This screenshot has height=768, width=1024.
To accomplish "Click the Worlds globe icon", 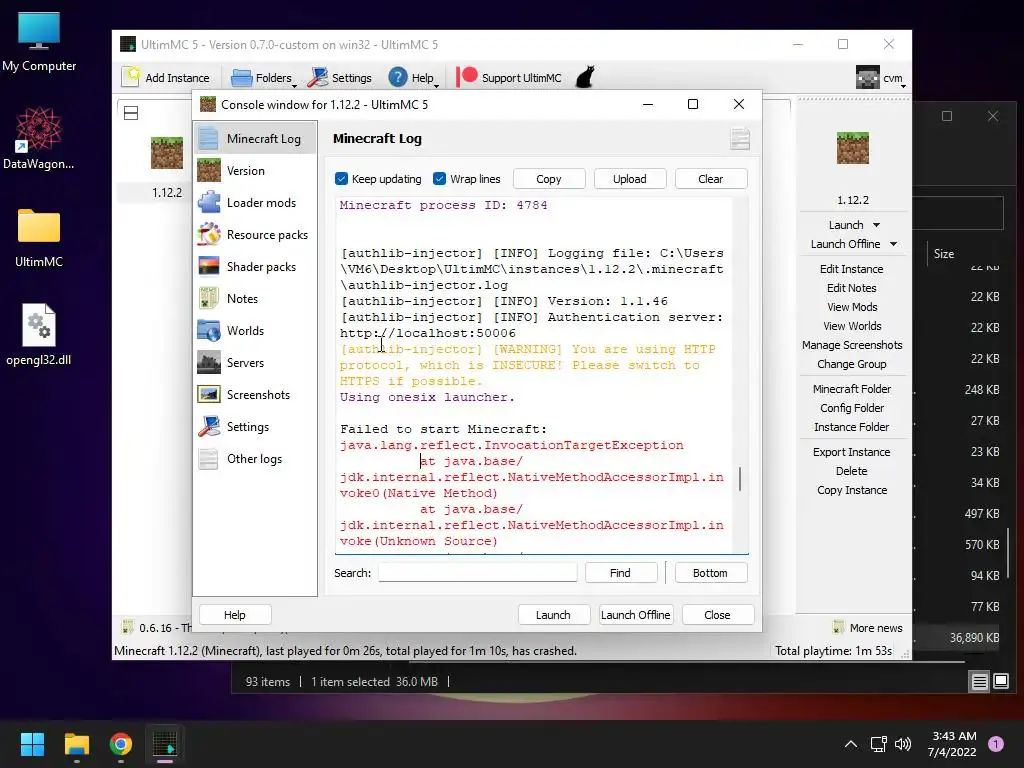I will [209, 330].
